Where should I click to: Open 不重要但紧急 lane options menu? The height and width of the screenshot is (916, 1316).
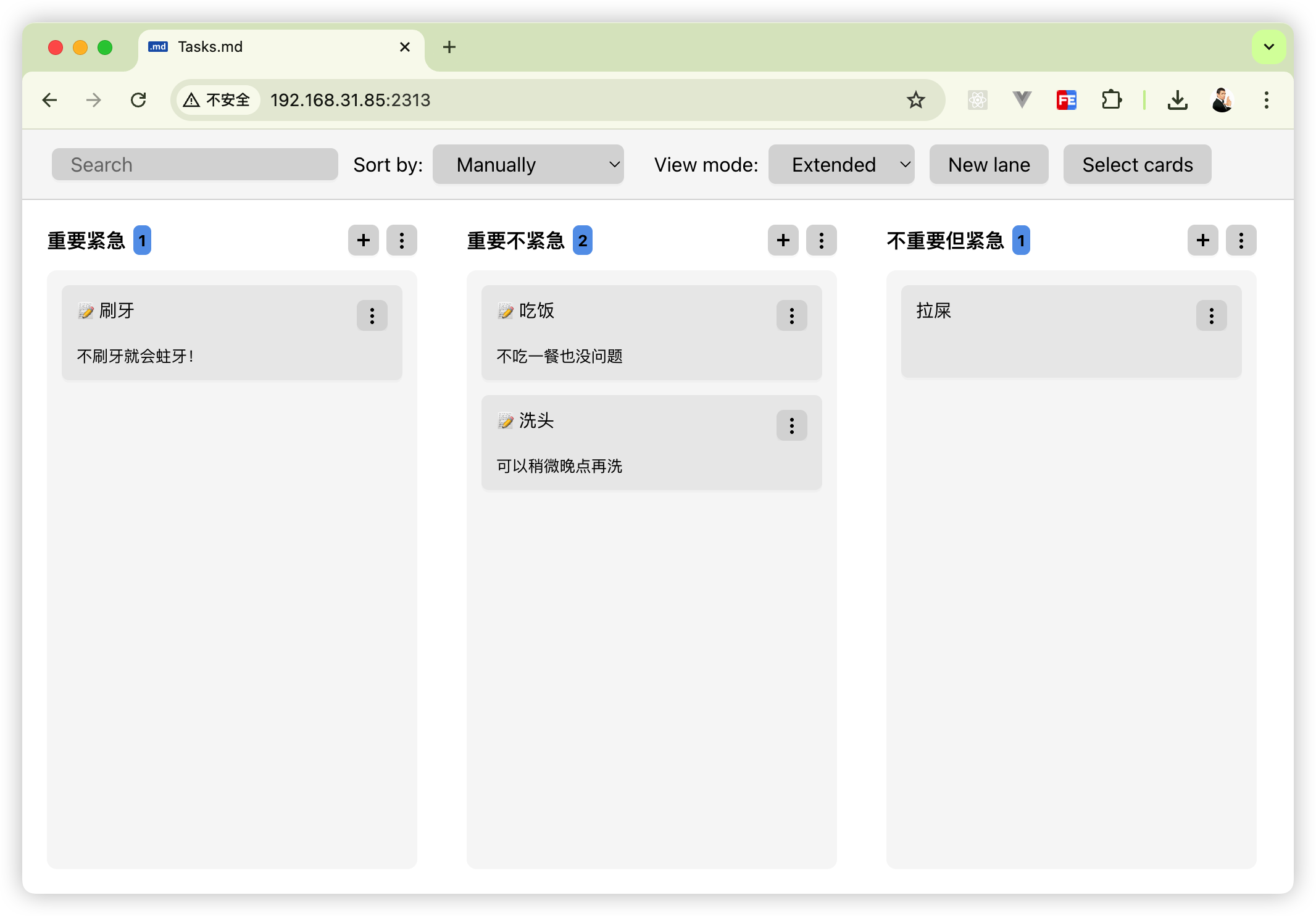pyautogui.click(x=1241, y=240)
